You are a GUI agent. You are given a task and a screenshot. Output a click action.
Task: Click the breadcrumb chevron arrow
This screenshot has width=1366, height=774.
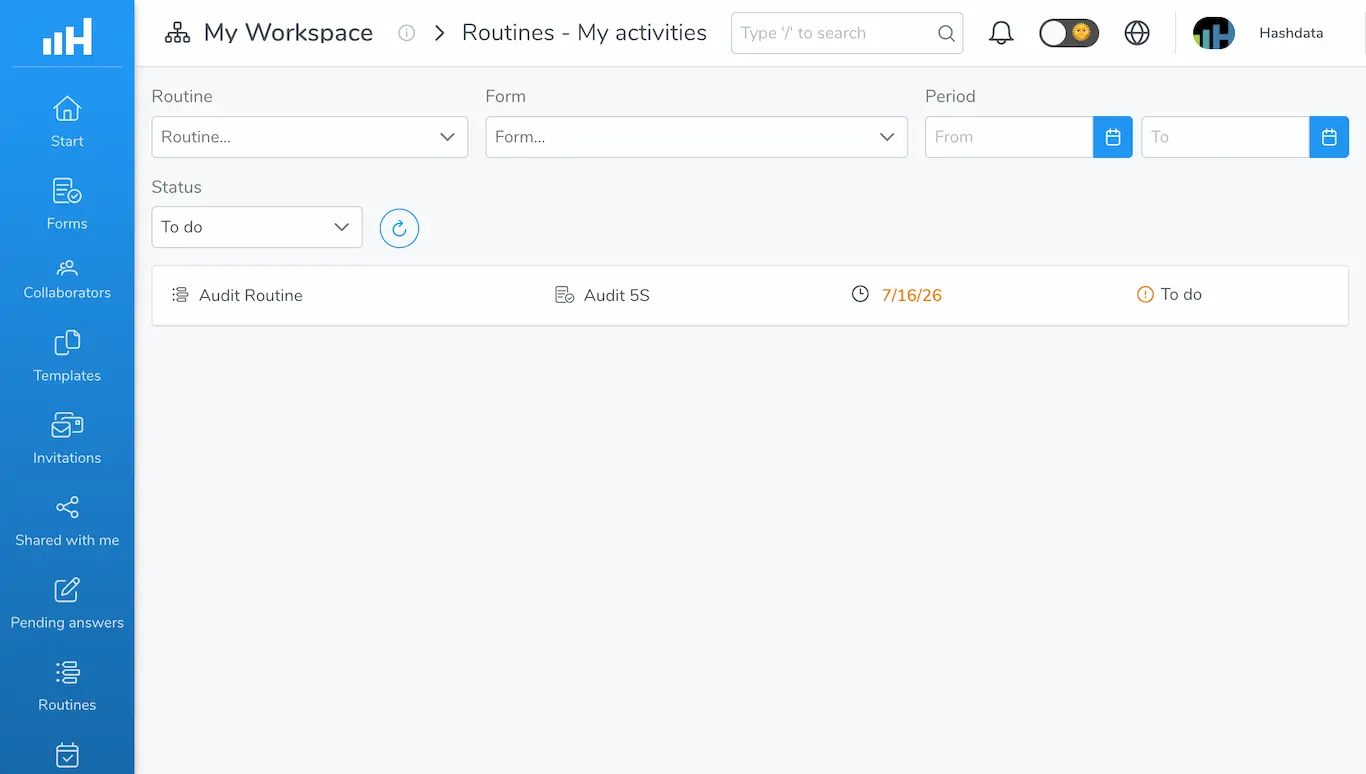click(440, 33)
